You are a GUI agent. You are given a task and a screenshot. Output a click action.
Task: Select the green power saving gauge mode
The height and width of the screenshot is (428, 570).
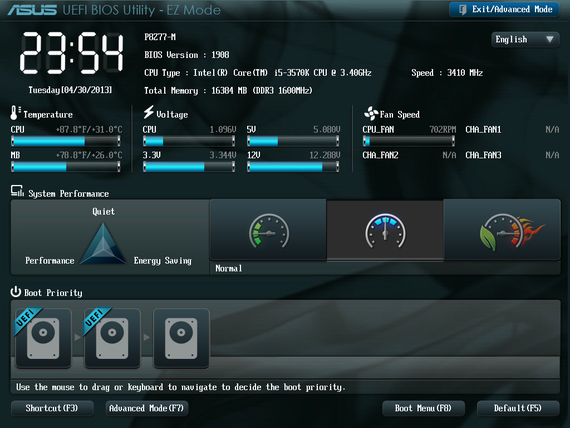[x=268, y=230]
